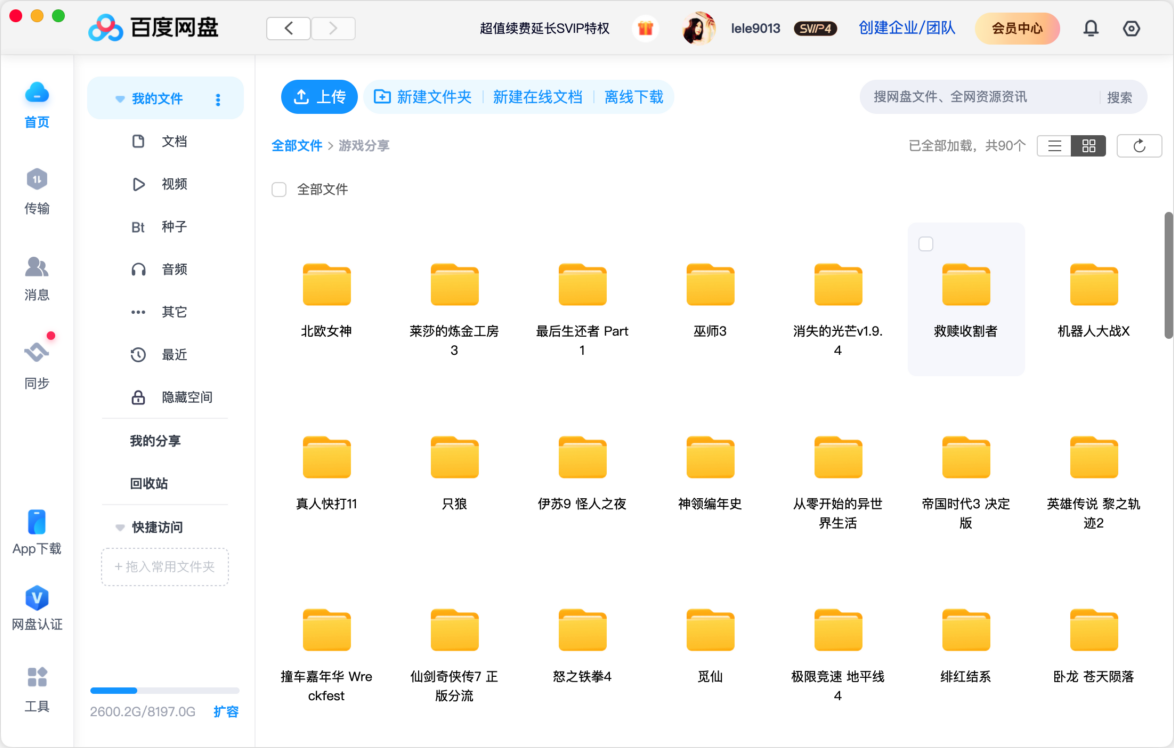The height and width of the screenshot is (748, 1174).
Task: Click the SVIP4 badge
Action: (x=815, y=28)
